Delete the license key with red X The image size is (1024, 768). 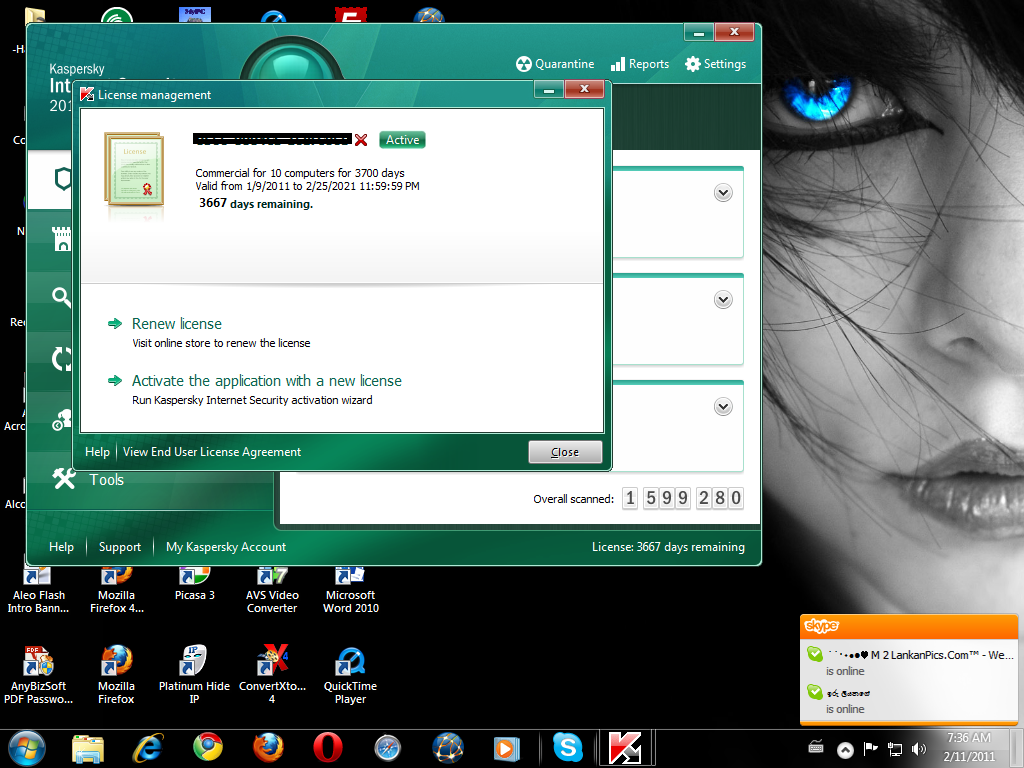click(361, 140)
